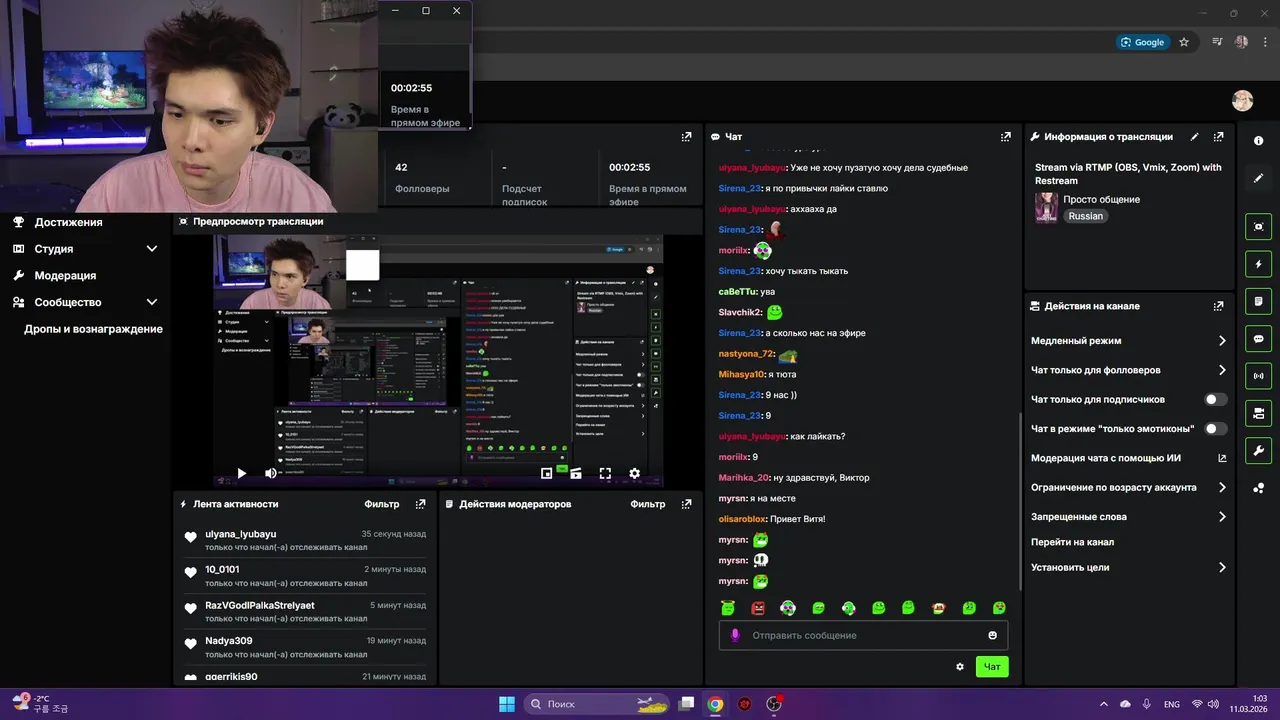Mute the stream preview volume
The height and width of the screenshot is (720, 1280).
(270, 473)
